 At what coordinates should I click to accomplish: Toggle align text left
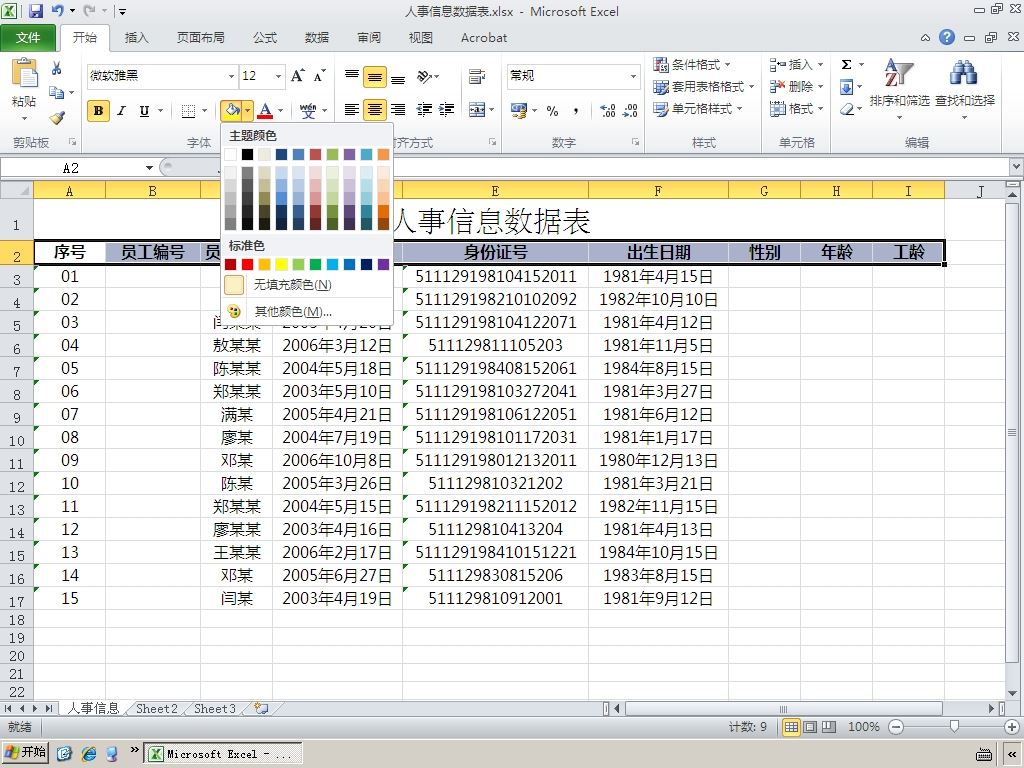(351, 110)
